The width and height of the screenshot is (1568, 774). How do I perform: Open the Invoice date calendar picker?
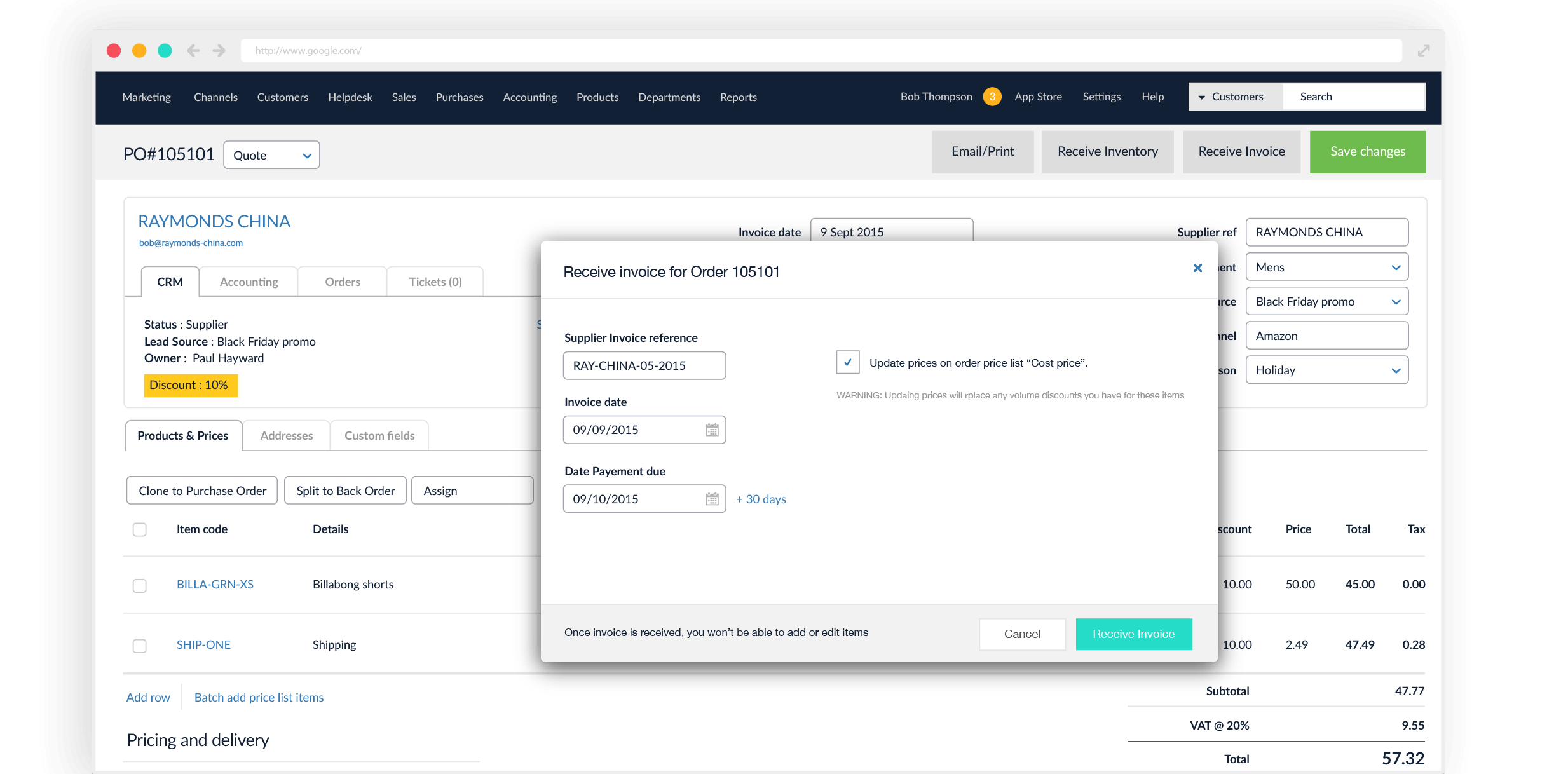(712, 430)
